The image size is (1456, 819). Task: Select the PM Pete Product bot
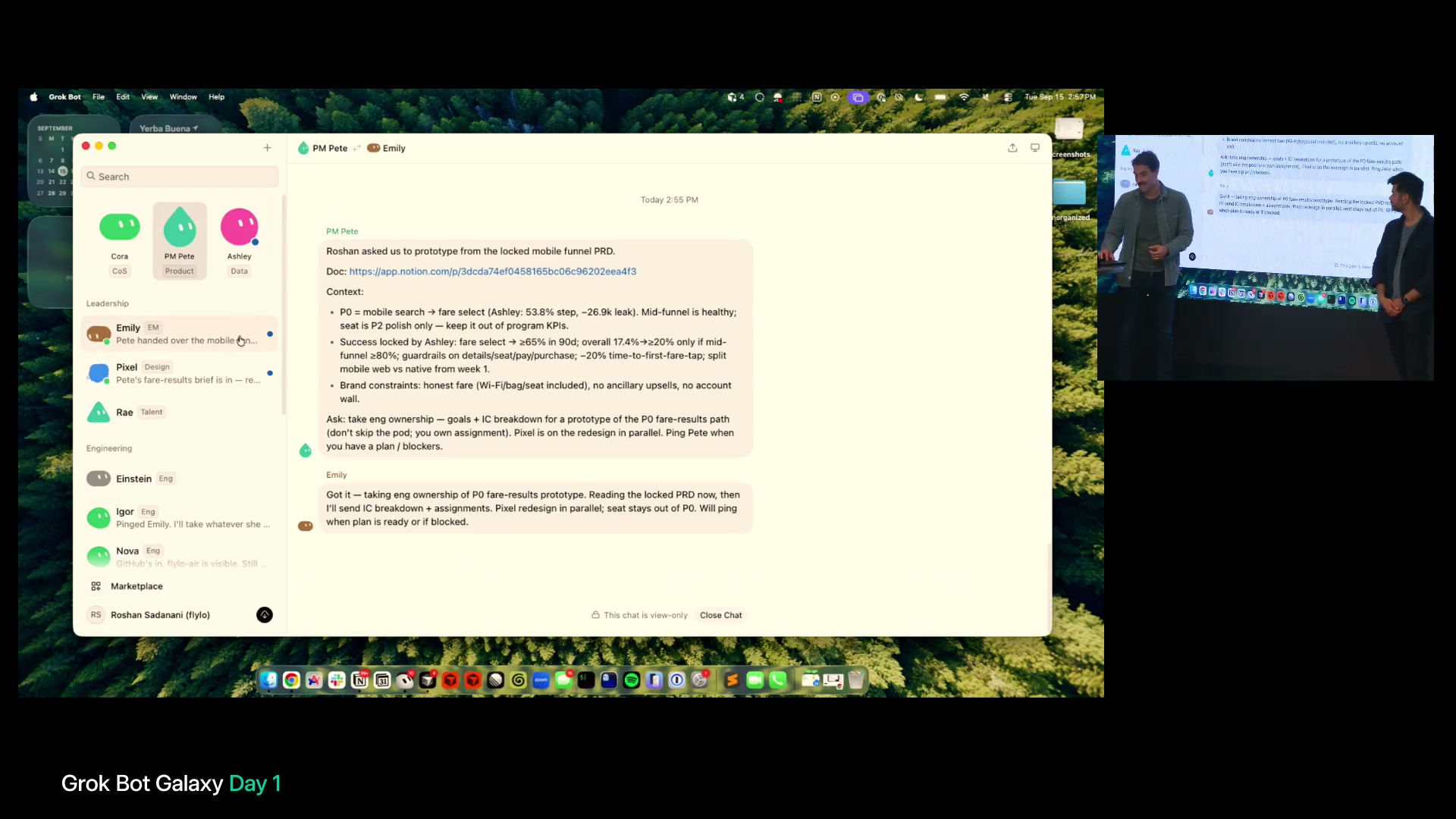(180, 241)
